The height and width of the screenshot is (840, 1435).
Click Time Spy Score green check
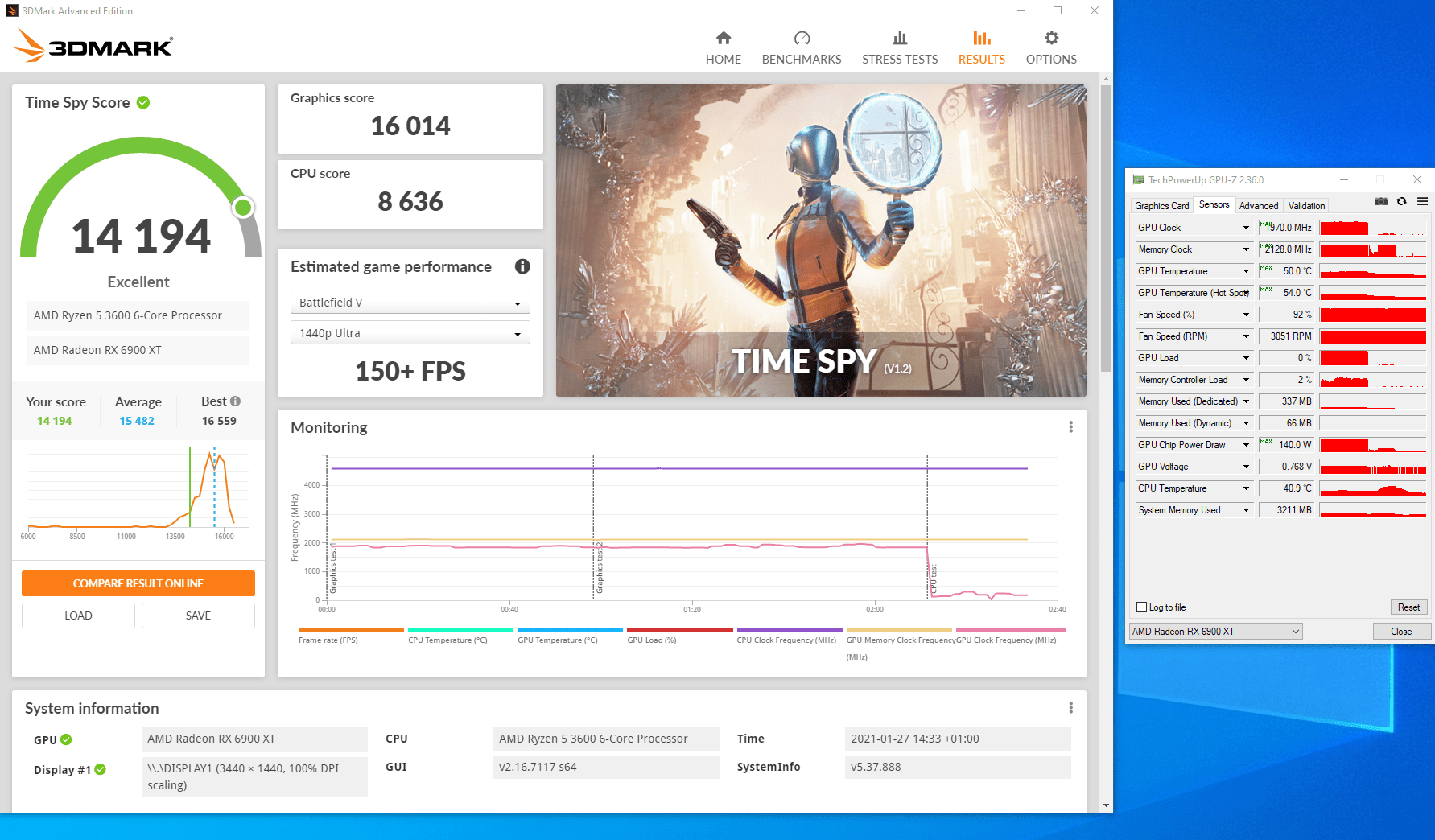143,102
